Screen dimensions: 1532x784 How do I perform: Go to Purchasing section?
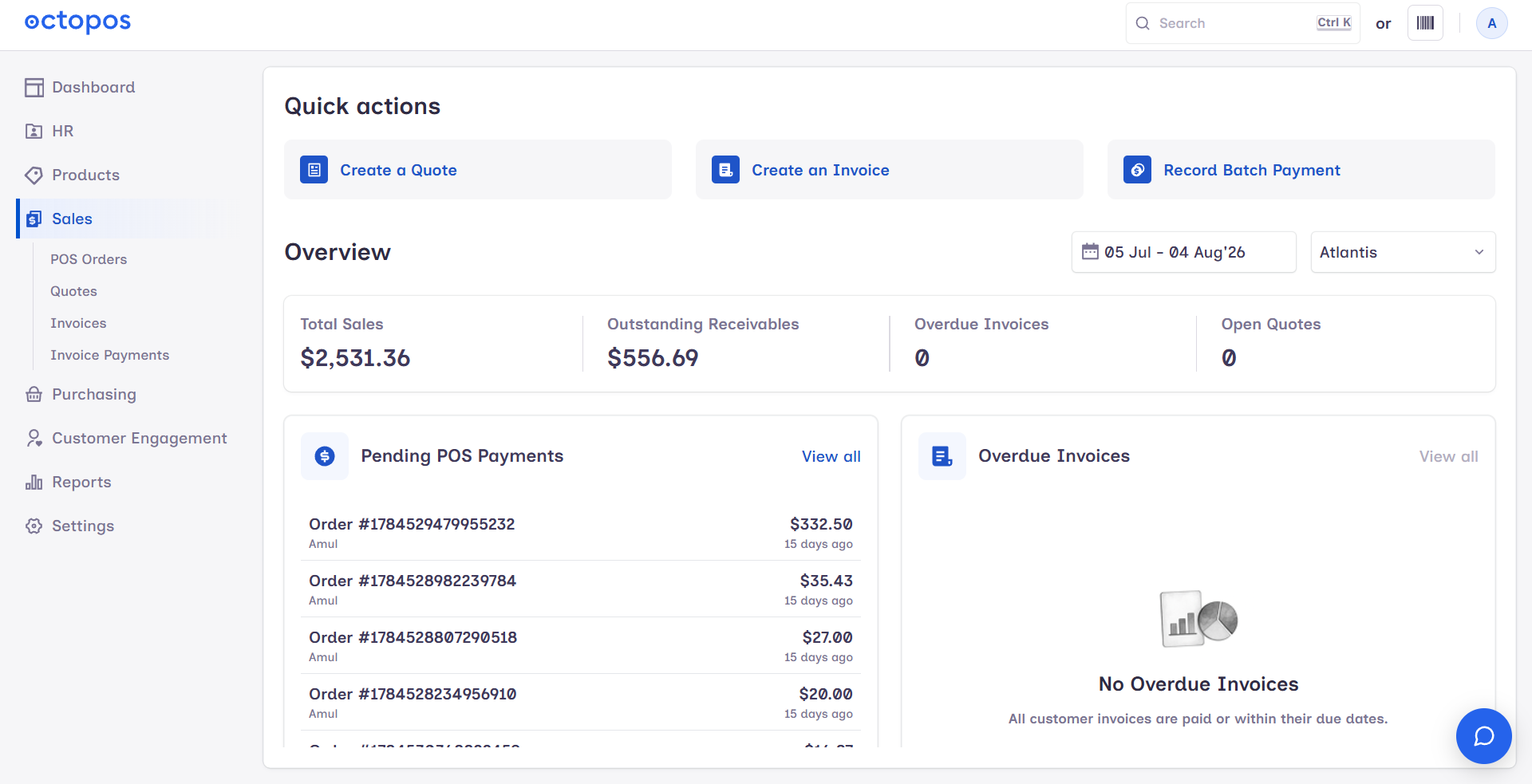coord(94,395)
